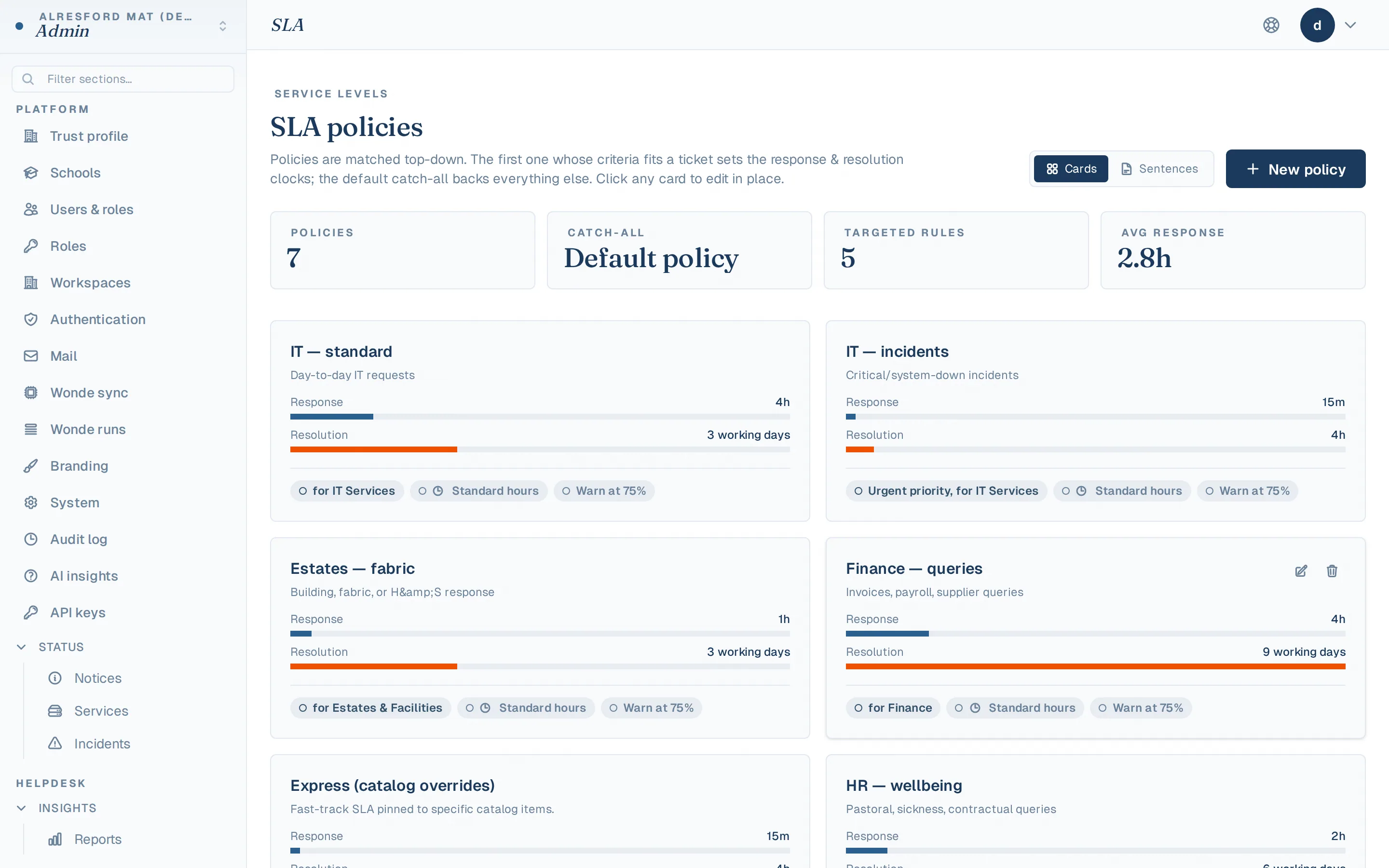Open the help lifebuoy icon
The height and width of the screenshot is (868, 1389).
pyautogui.click(x=1271, y=25)
